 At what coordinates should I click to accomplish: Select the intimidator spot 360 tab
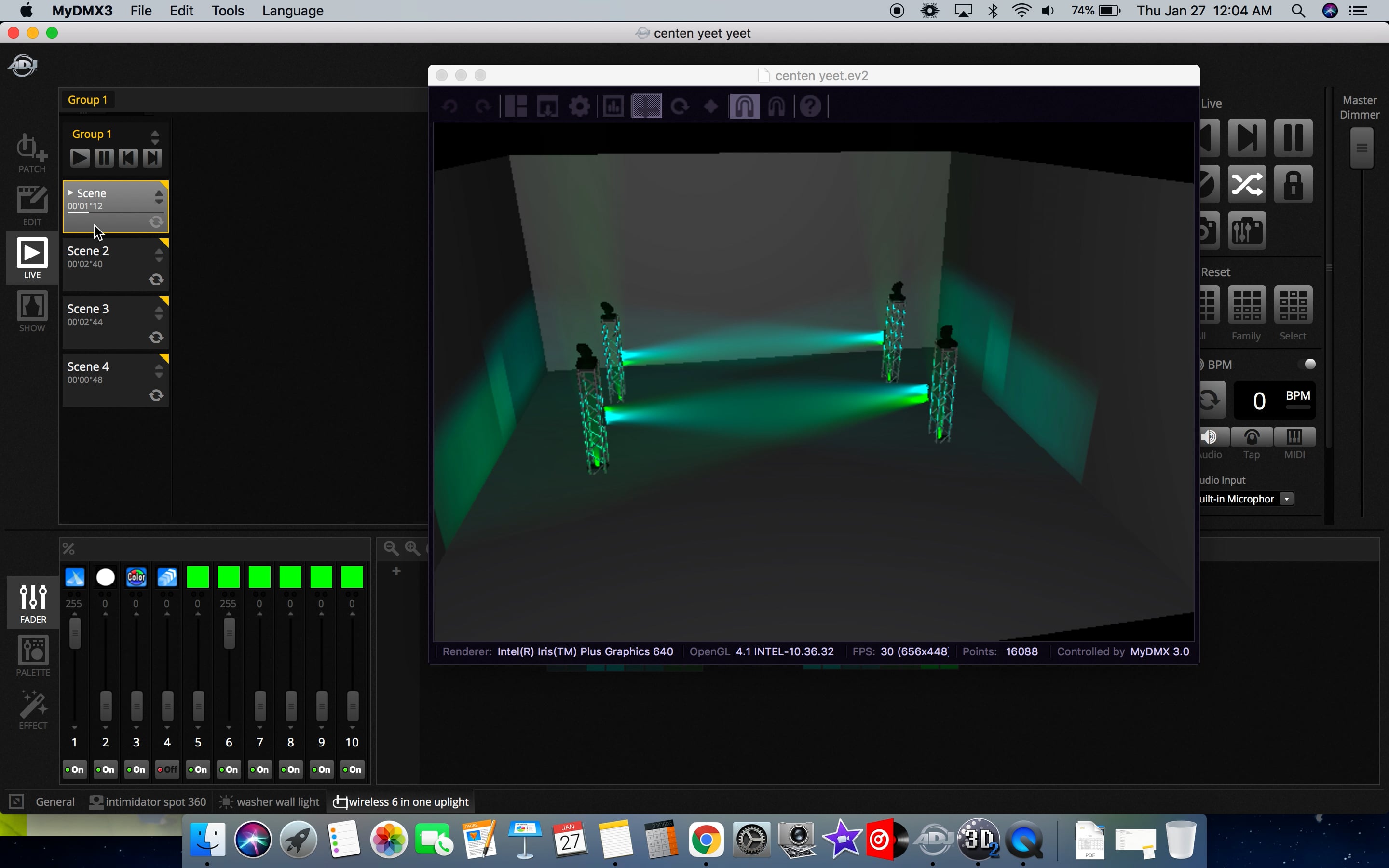click(148, 801)
